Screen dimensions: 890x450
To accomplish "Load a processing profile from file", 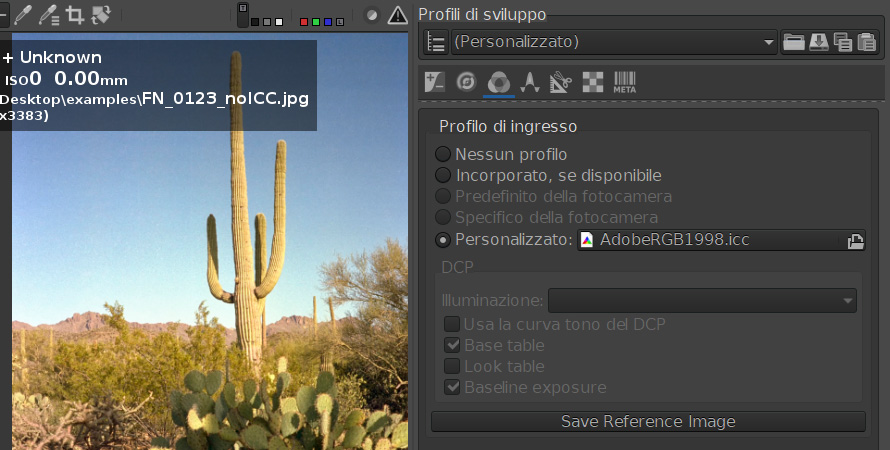I will [794, 42].
